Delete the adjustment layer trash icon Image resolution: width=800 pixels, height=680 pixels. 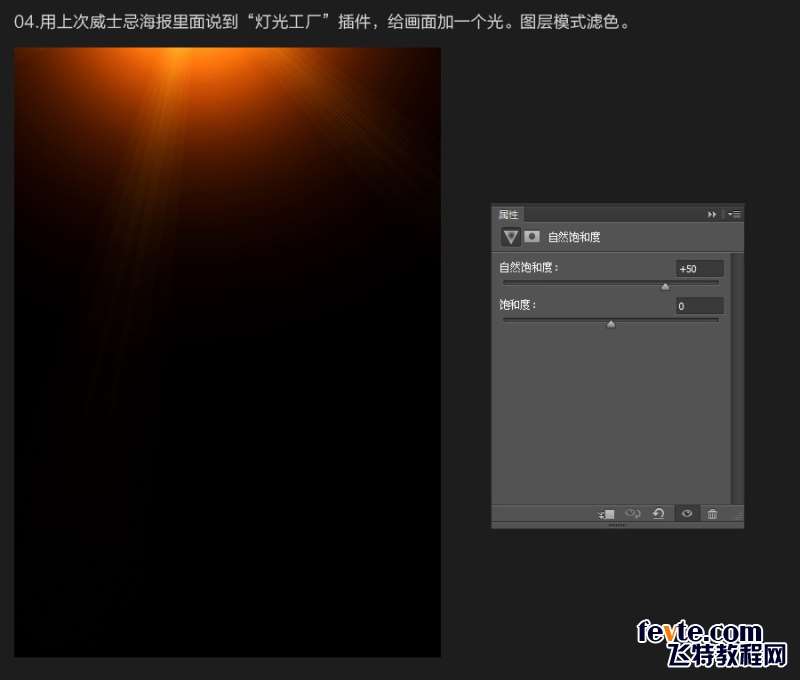(712, 514)
